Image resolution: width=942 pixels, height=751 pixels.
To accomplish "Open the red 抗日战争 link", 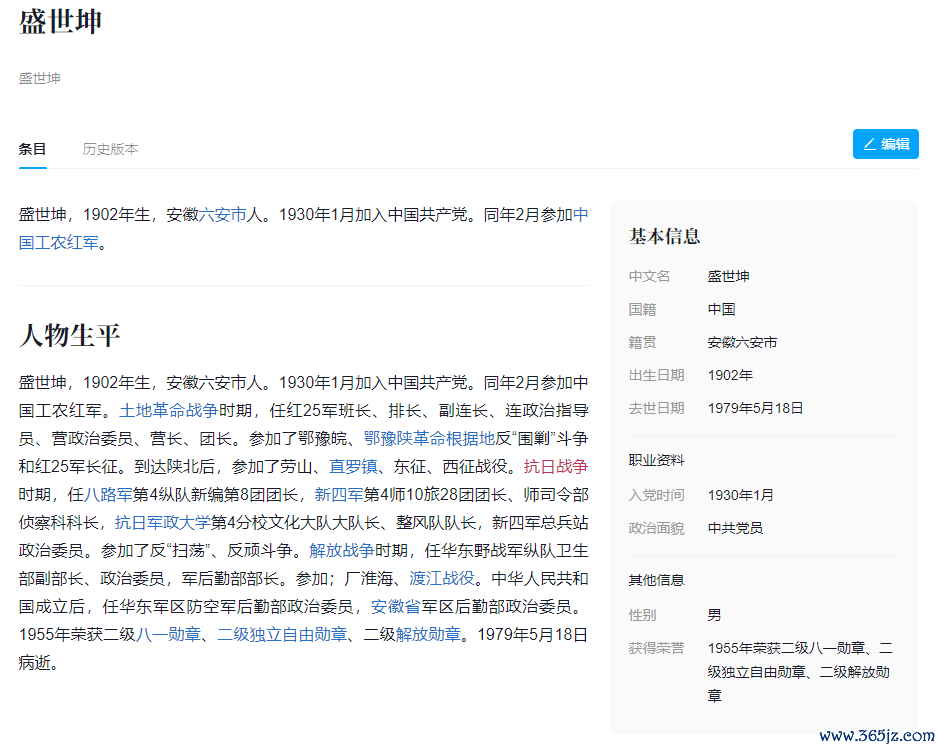I will [x=556, y=466].
